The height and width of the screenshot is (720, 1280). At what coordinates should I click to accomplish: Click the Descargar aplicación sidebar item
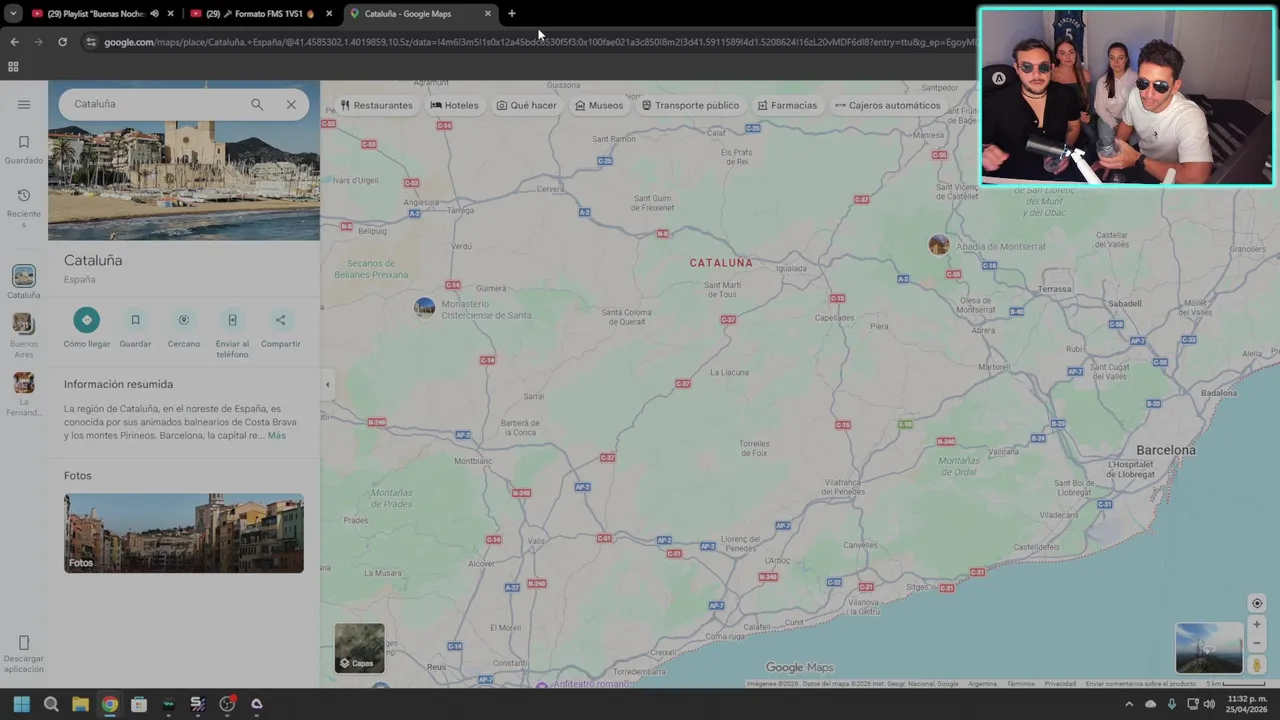point(24,654)
